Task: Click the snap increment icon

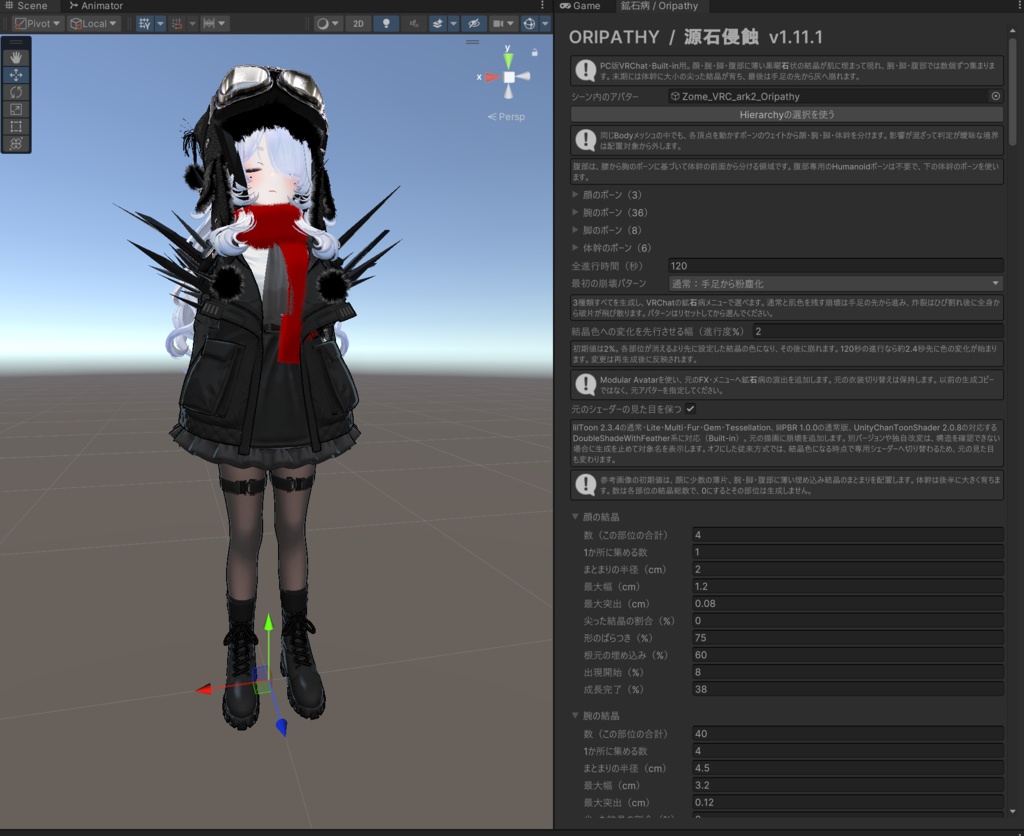Action: pos(177,24)
